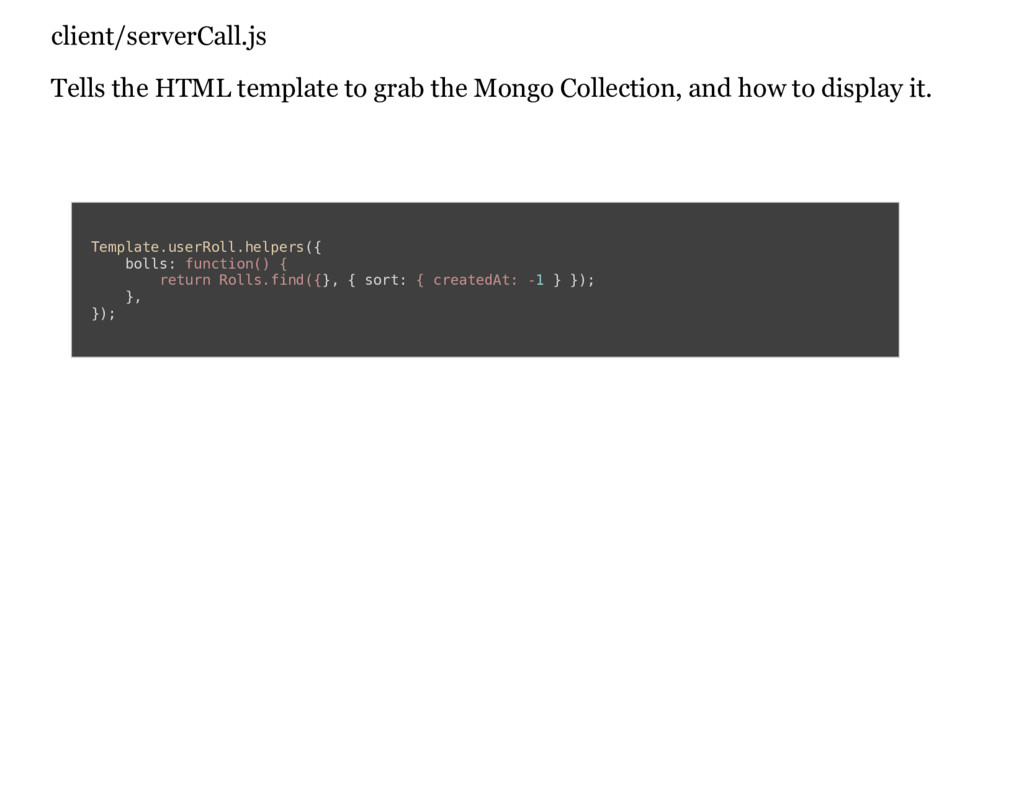Click the words Mongo Collection in the sentence

[x=577, y=89]
